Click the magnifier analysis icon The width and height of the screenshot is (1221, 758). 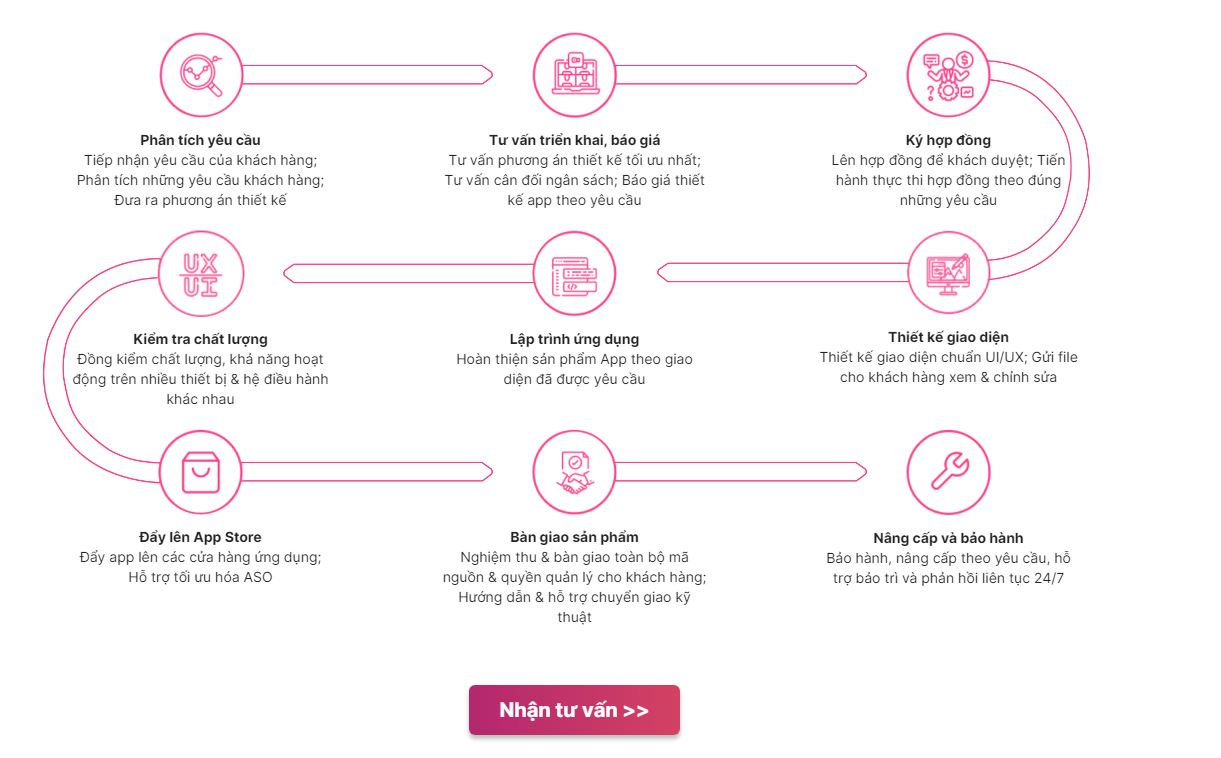click(201, 75)
